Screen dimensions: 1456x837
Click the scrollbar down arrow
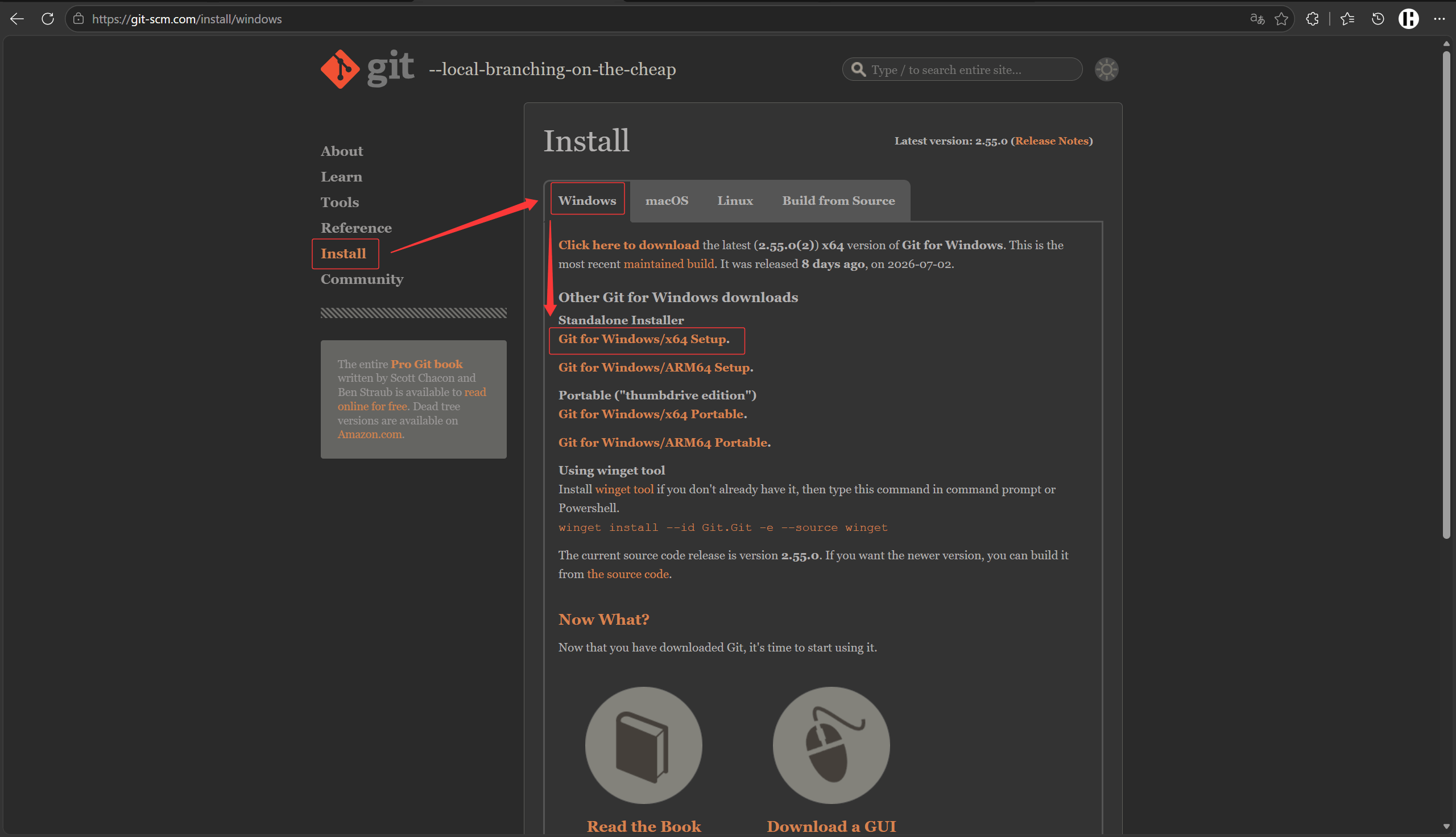[1446, 826]
